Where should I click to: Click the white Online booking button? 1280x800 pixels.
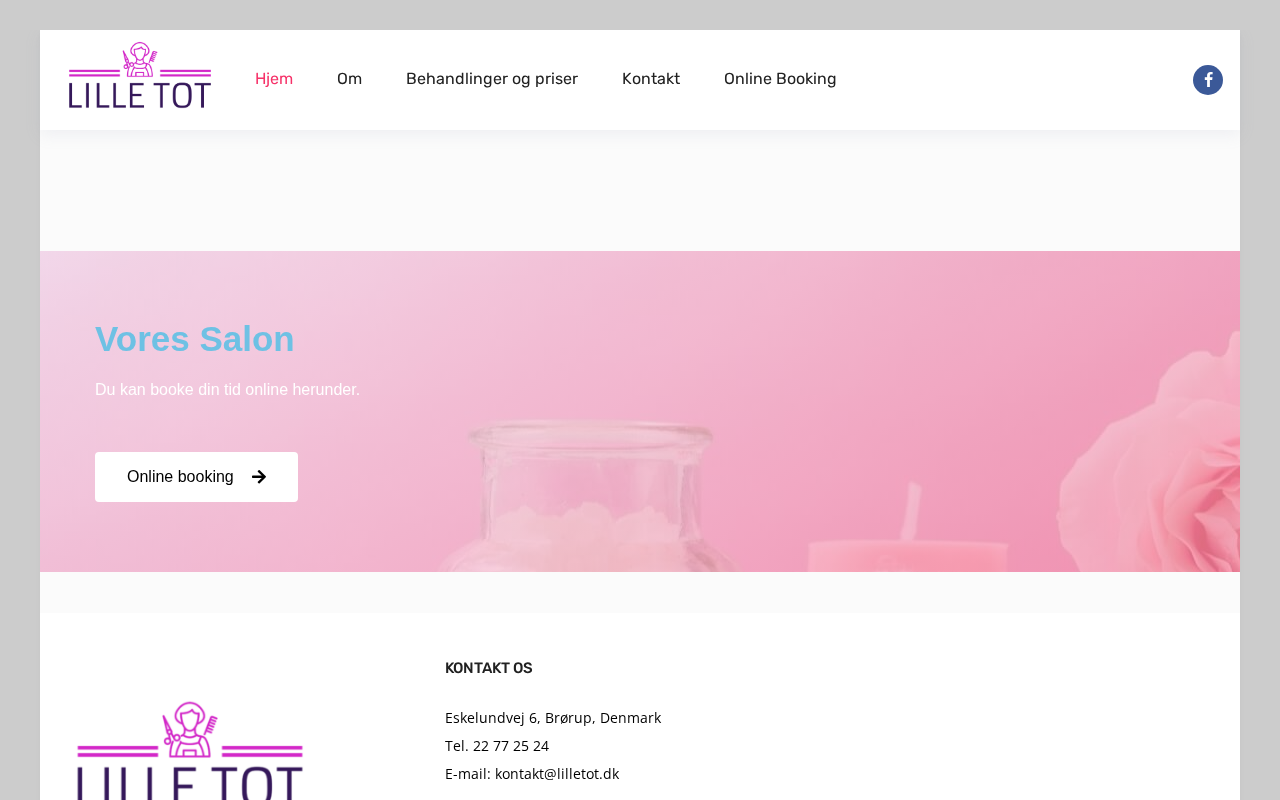[196, 477]
